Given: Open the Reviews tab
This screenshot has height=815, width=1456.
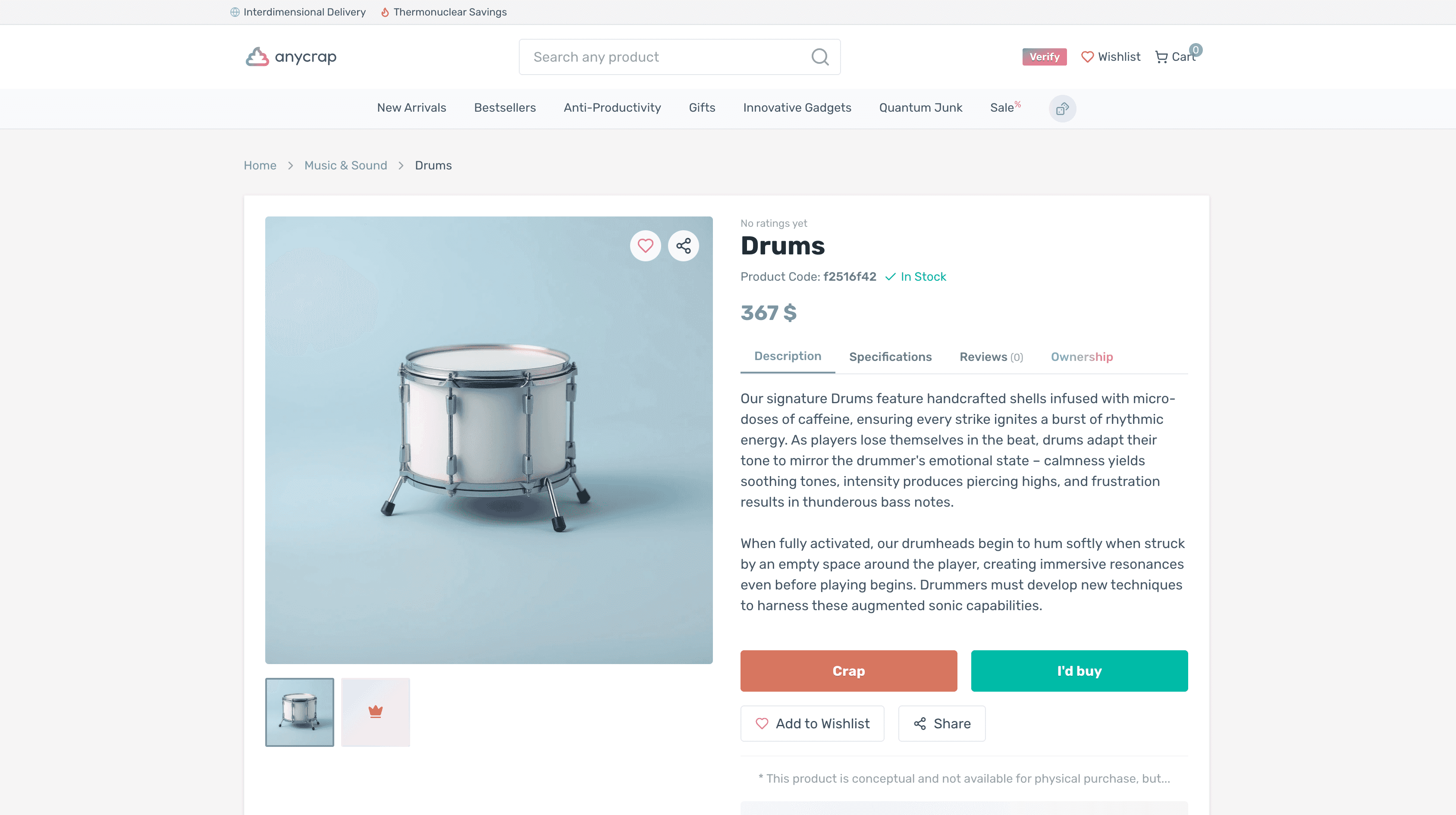Looking at the screenshot, I should click(991, 357).
